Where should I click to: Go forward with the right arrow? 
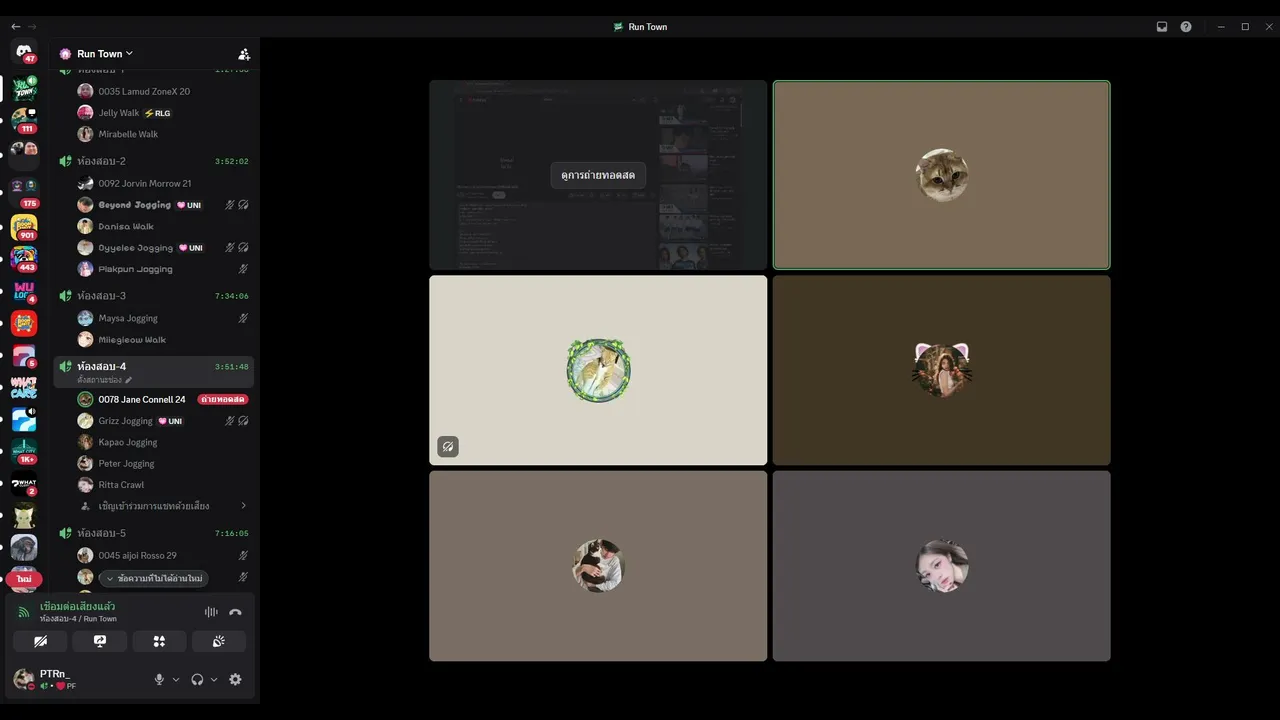pos(32,27)
